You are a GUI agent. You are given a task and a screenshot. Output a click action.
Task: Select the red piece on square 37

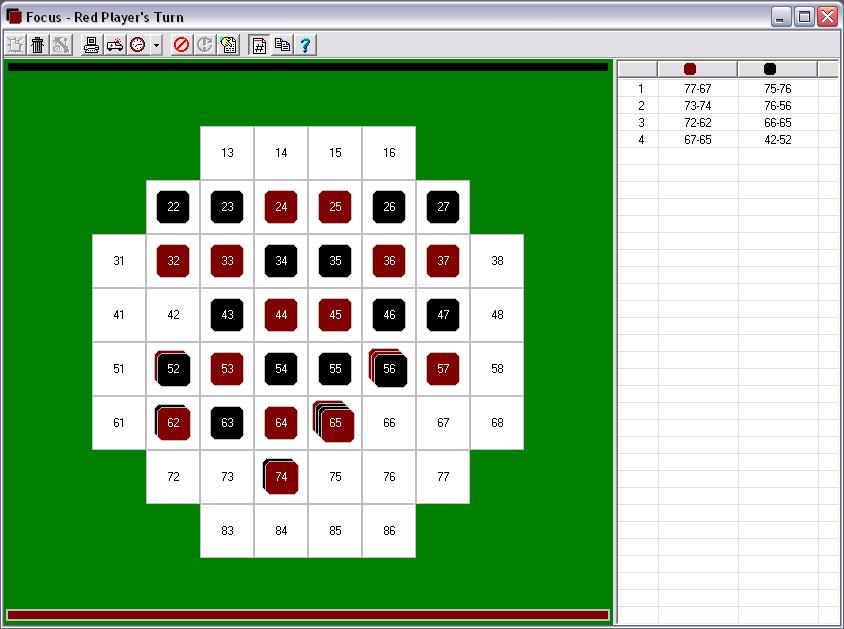click(443, 260)
